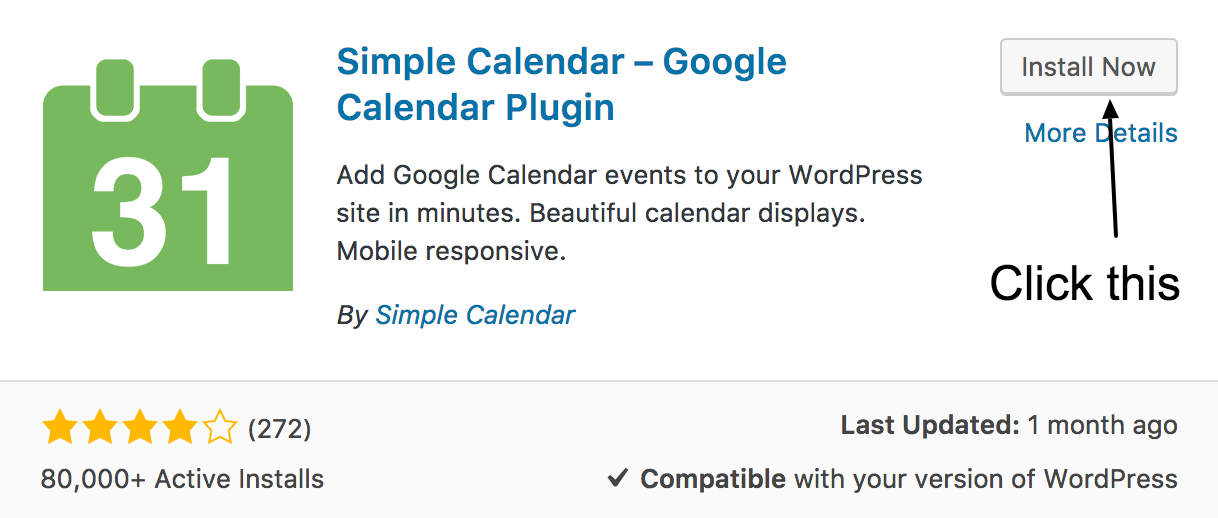Viewport: 1218px width, 518px height.
Task: Click the black arrow annotation shaft
Action: click(1113, 170)
